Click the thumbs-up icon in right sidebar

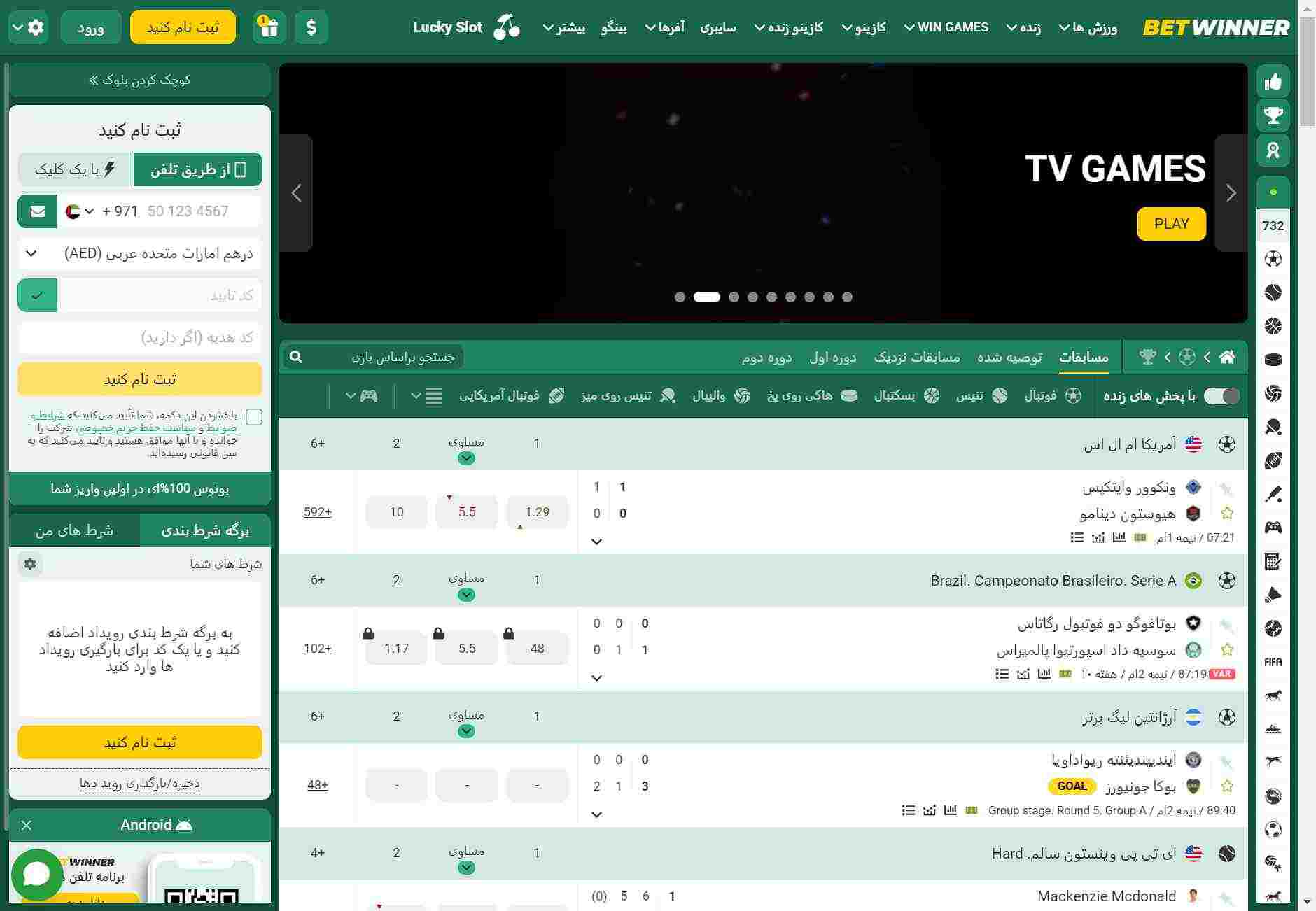[1273, 82]
